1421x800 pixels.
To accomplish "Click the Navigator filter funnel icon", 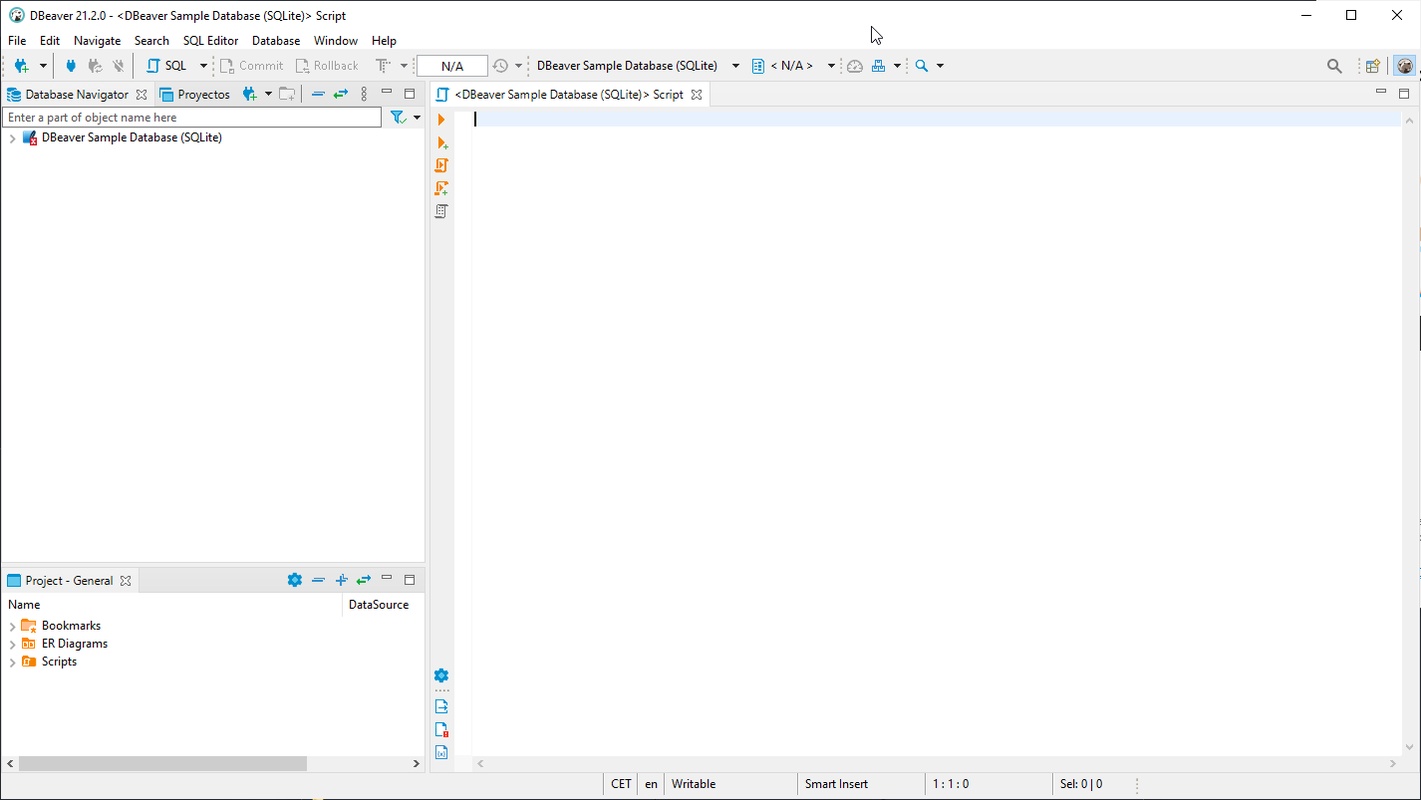I will 398,118.
